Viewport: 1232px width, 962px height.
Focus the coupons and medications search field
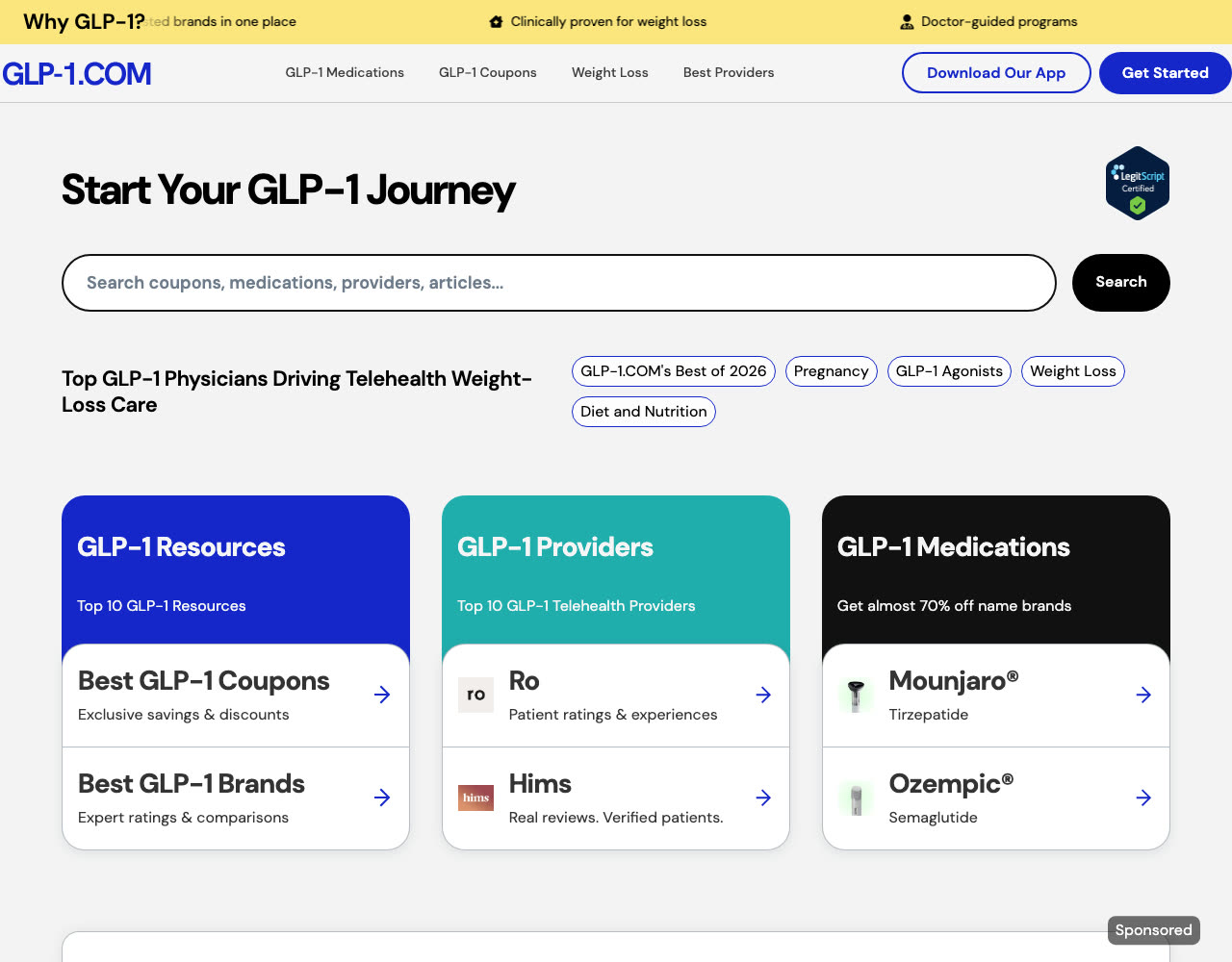tap(559, 283)
